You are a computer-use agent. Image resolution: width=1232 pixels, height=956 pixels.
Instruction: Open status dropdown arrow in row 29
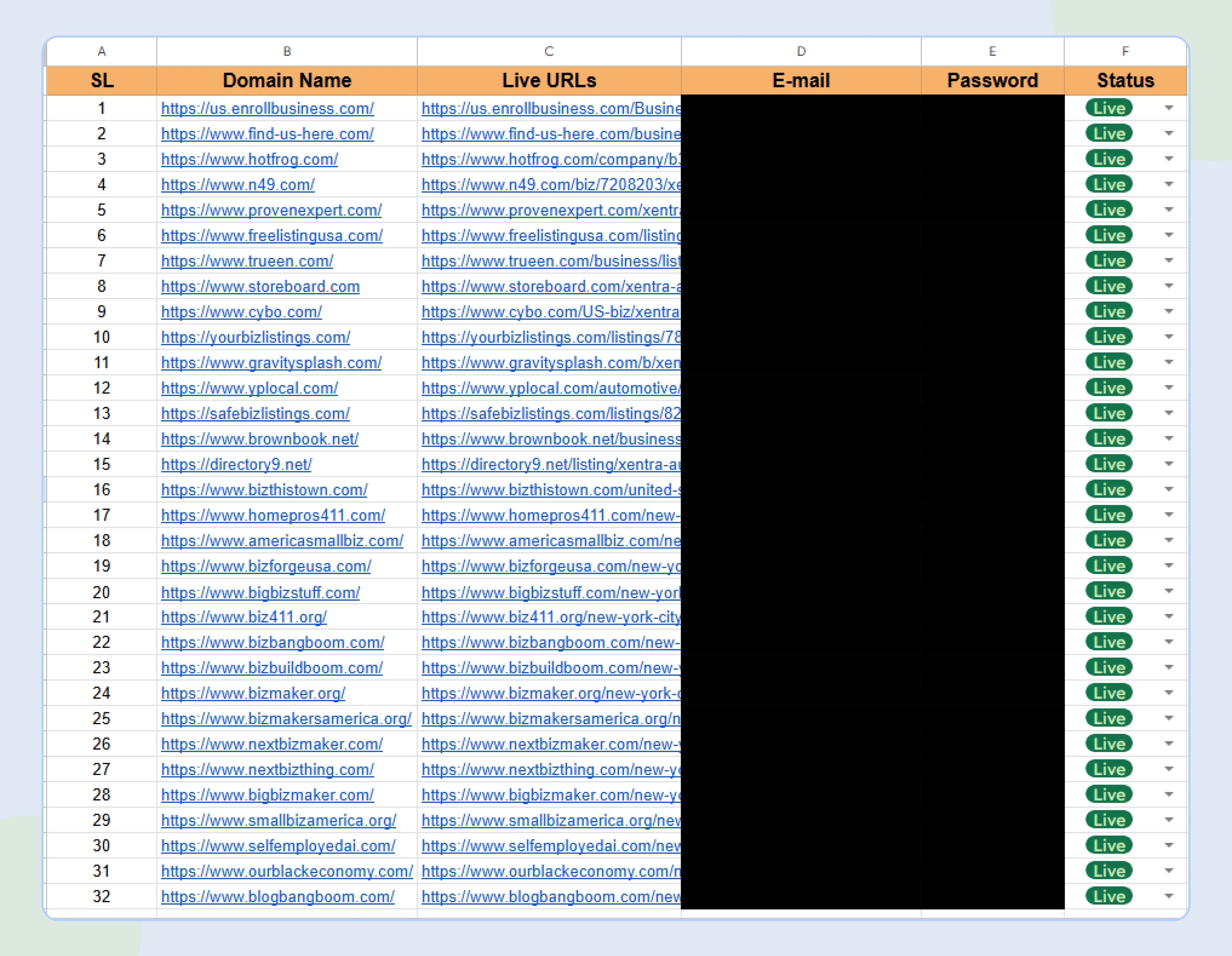(1169, 820)
